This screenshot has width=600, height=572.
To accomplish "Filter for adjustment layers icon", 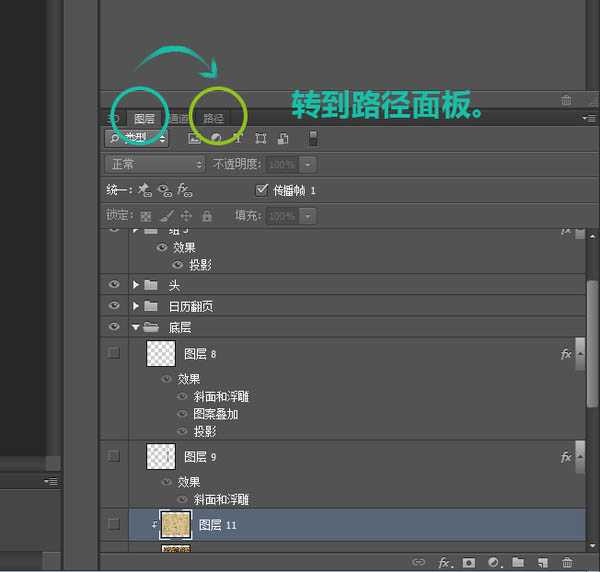I will 216,138.
